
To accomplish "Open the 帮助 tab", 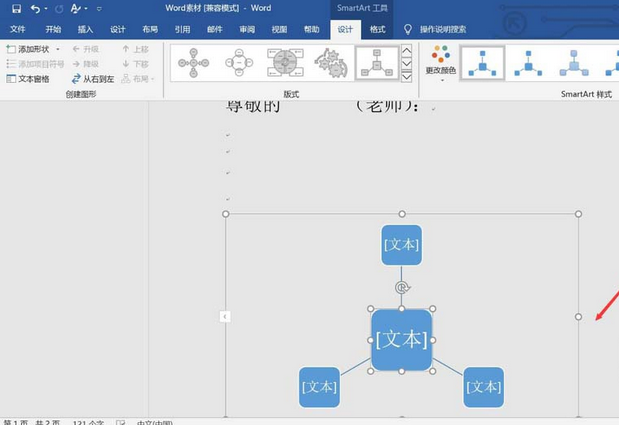I will click(311, 29).
